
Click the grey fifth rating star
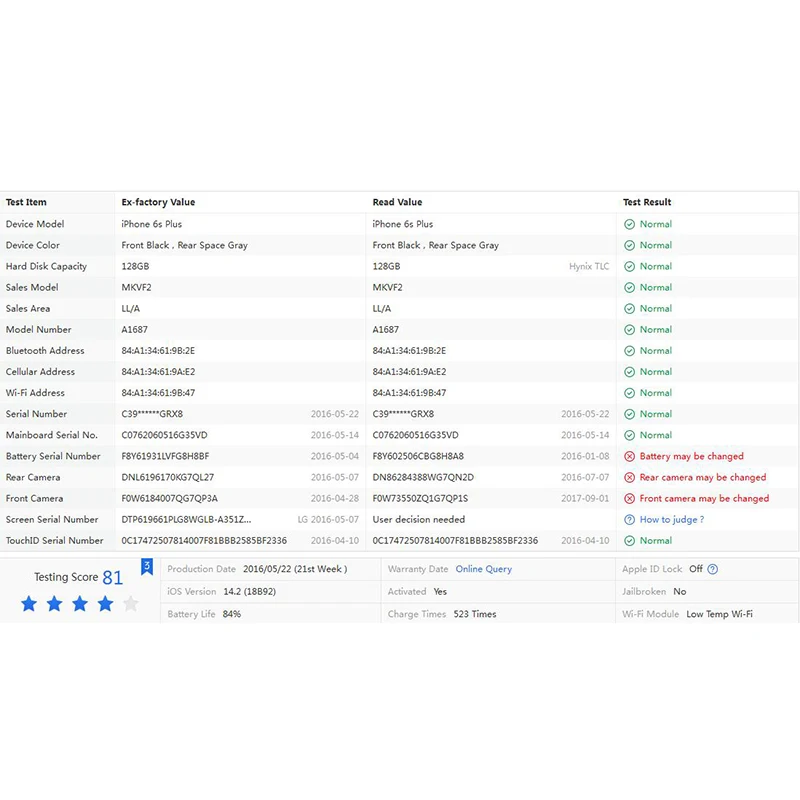coord(131,604)
